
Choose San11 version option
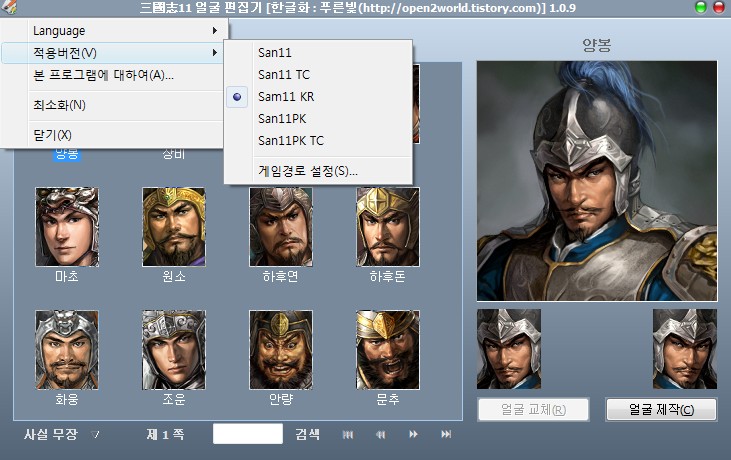tap(318, 53)
